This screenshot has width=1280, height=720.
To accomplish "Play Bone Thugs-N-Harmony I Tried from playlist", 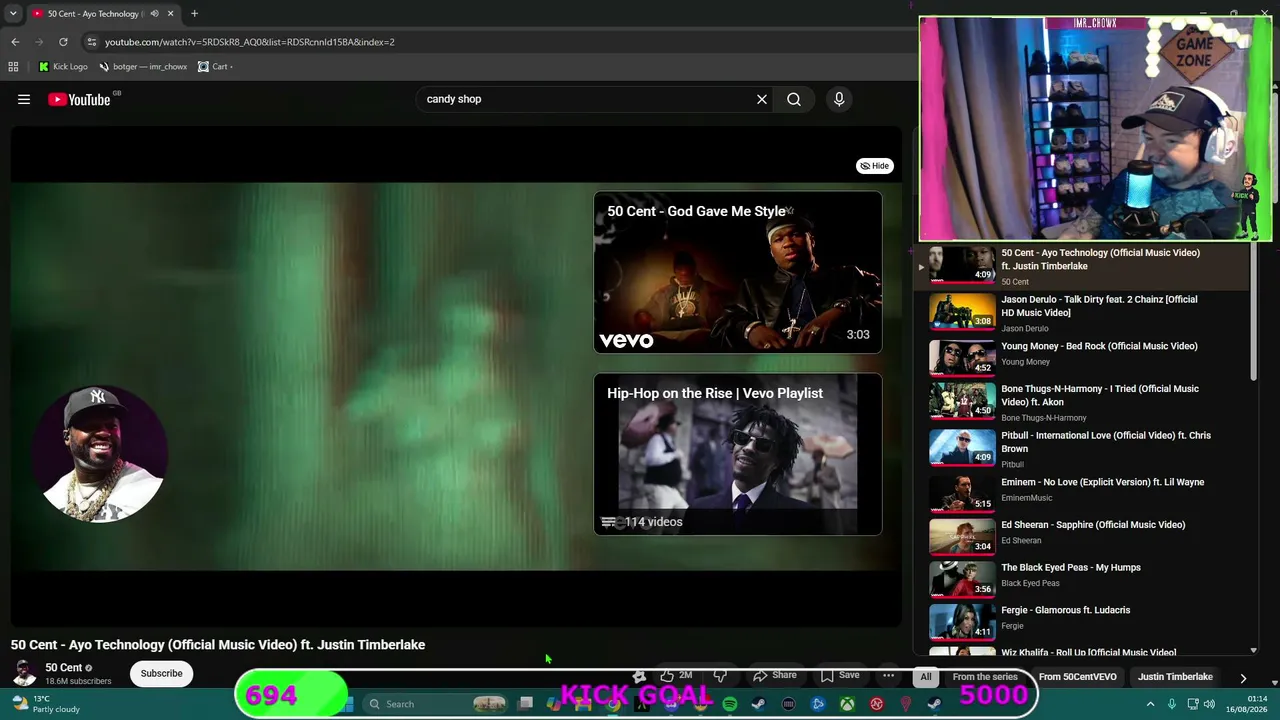I will (x=1080, y=402).
